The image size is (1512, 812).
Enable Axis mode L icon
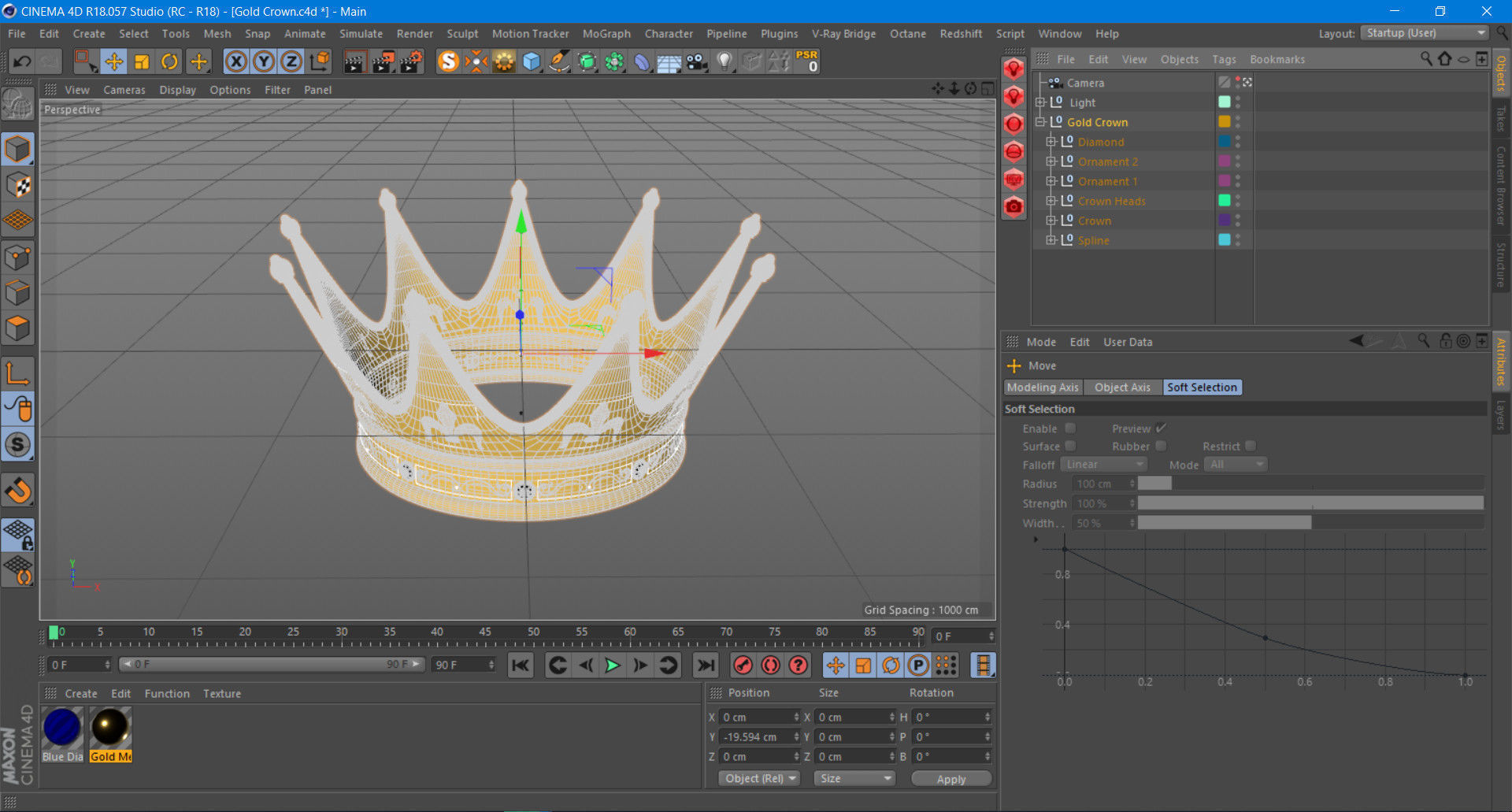coord(17,373)
